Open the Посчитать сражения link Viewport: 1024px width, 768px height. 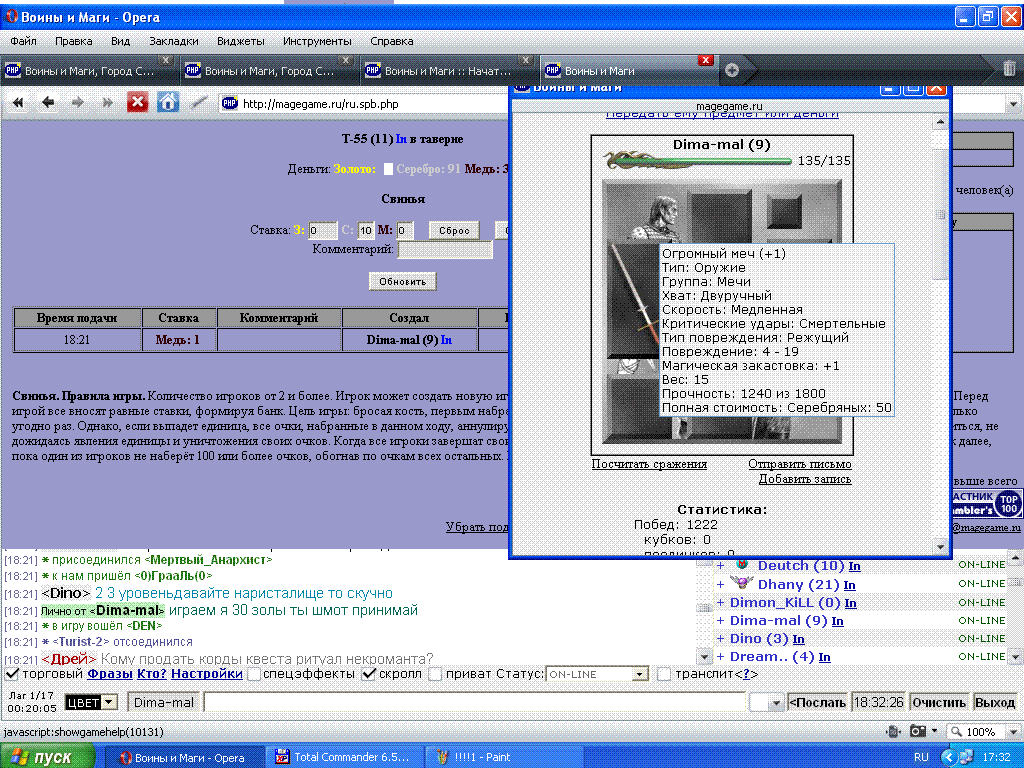[649, 464]
